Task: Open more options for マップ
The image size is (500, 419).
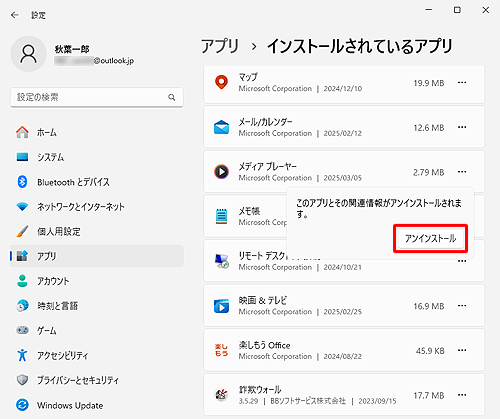Action: coord(462,83)
